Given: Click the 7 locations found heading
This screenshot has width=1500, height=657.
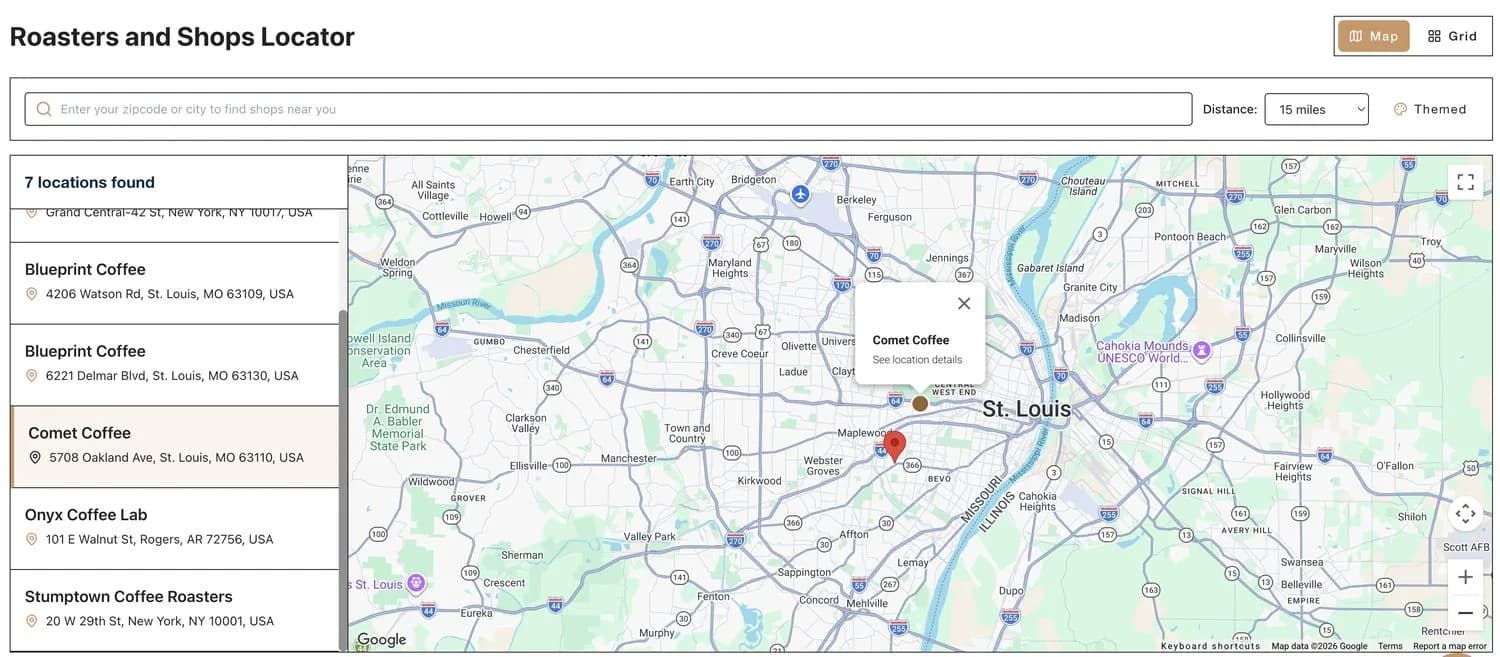Looking at the screenshot, I should (90, 182).
